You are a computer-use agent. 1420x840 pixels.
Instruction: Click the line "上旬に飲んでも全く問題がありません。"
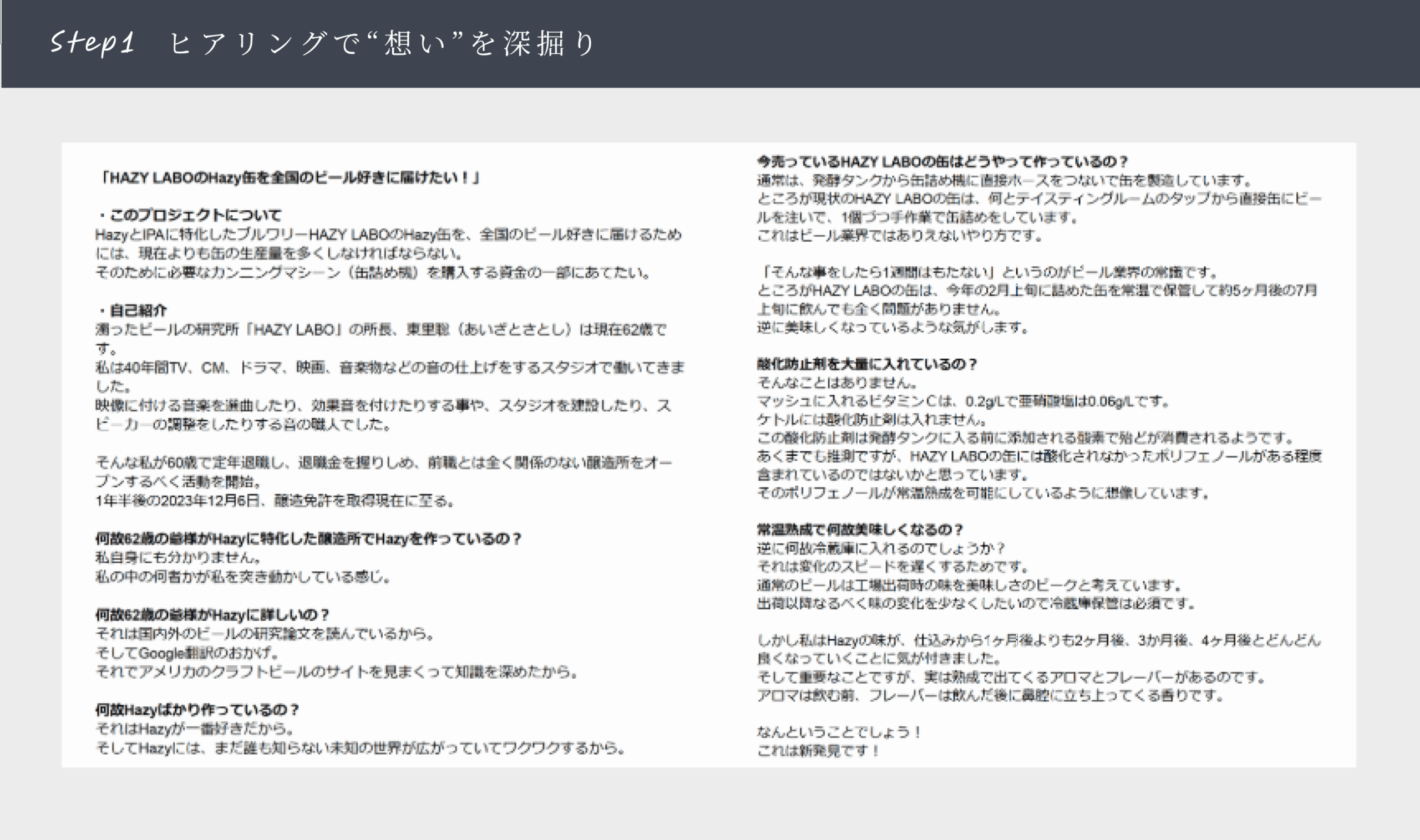click(880, 309)
